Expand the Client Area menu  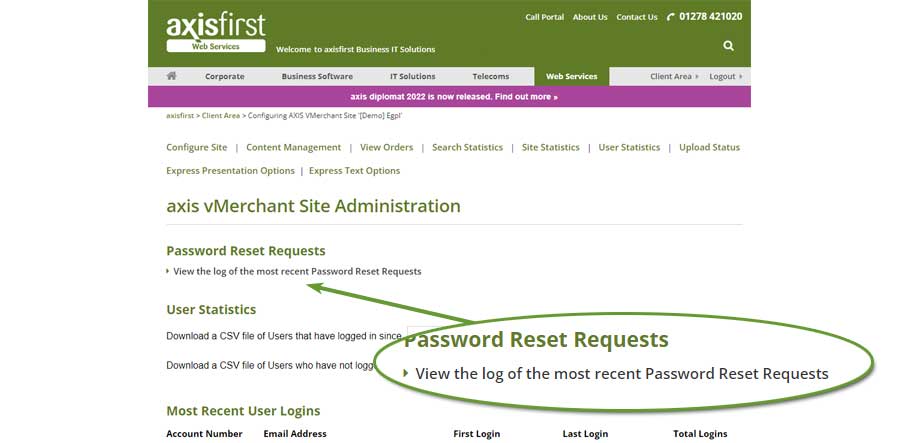point(674,76)
